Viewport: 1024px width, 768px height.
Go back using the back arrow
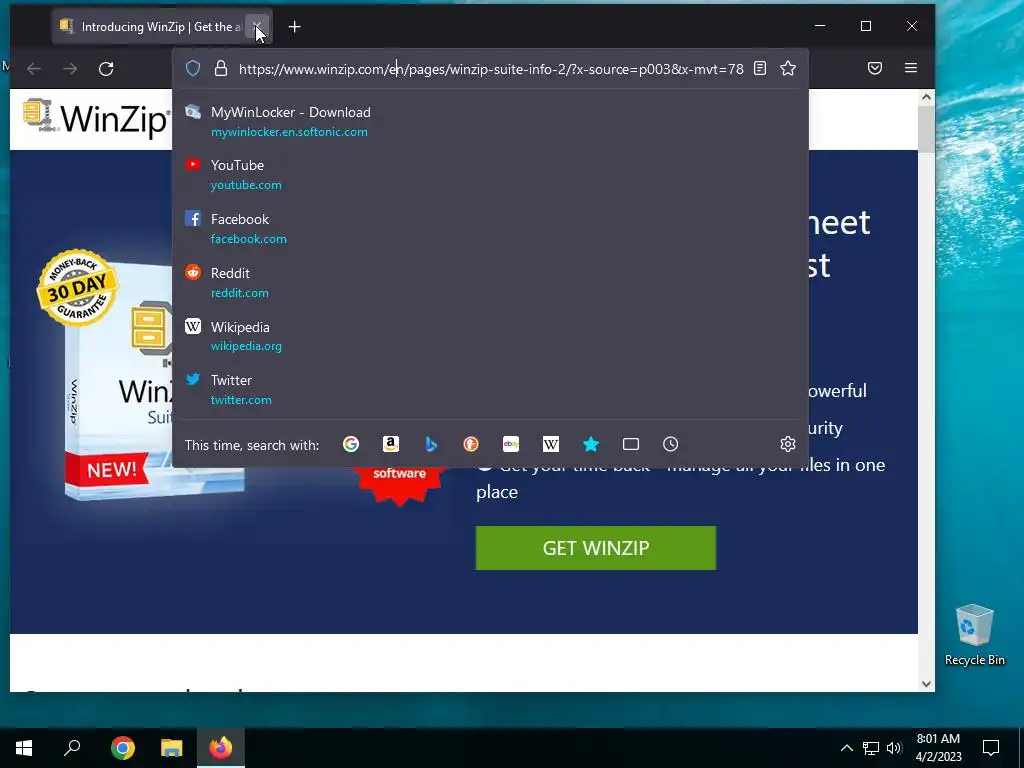[34, 69]
